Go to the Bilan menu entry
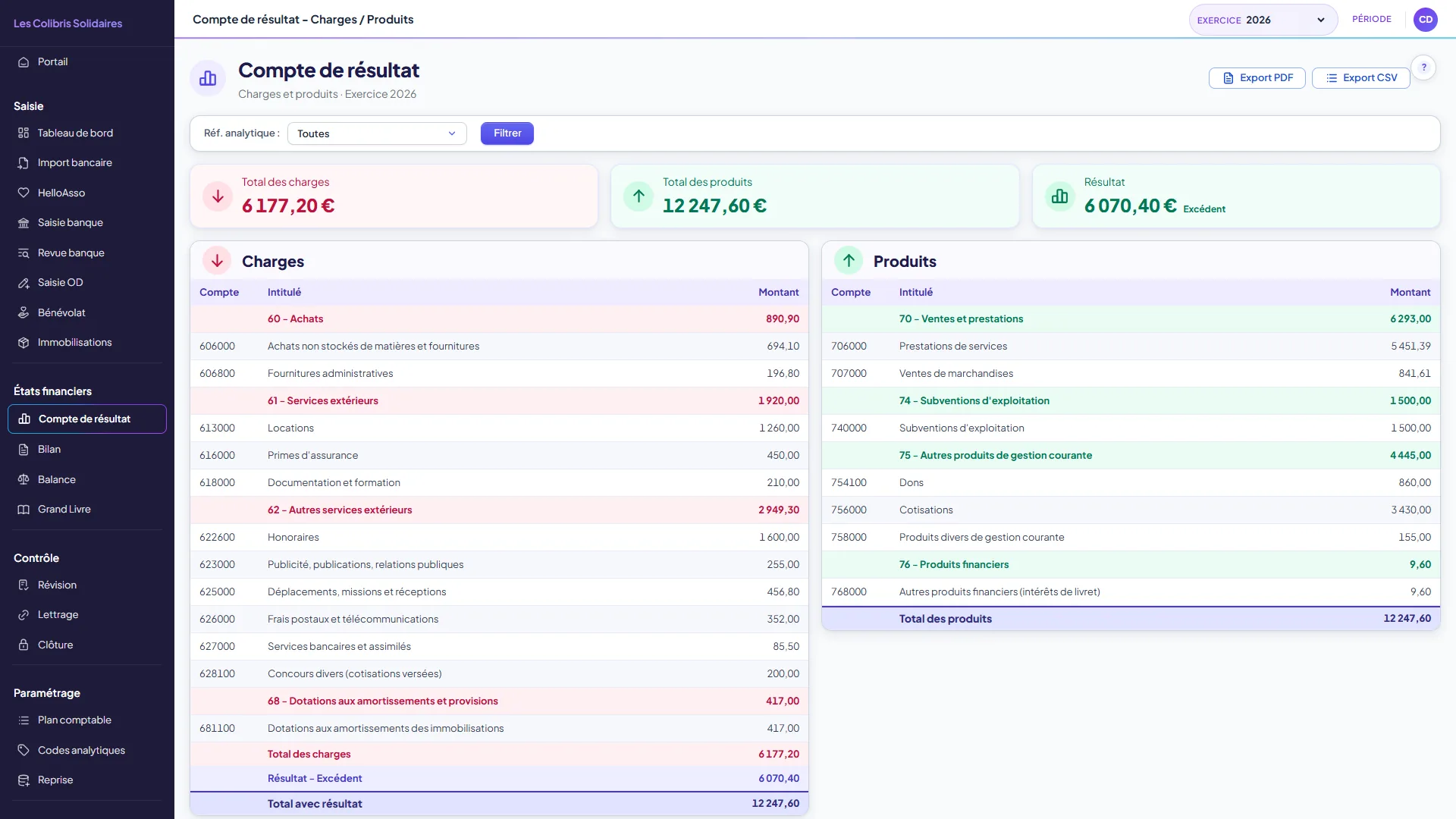This screenshot has width=1456, height=819. click(x=87, y=450)
